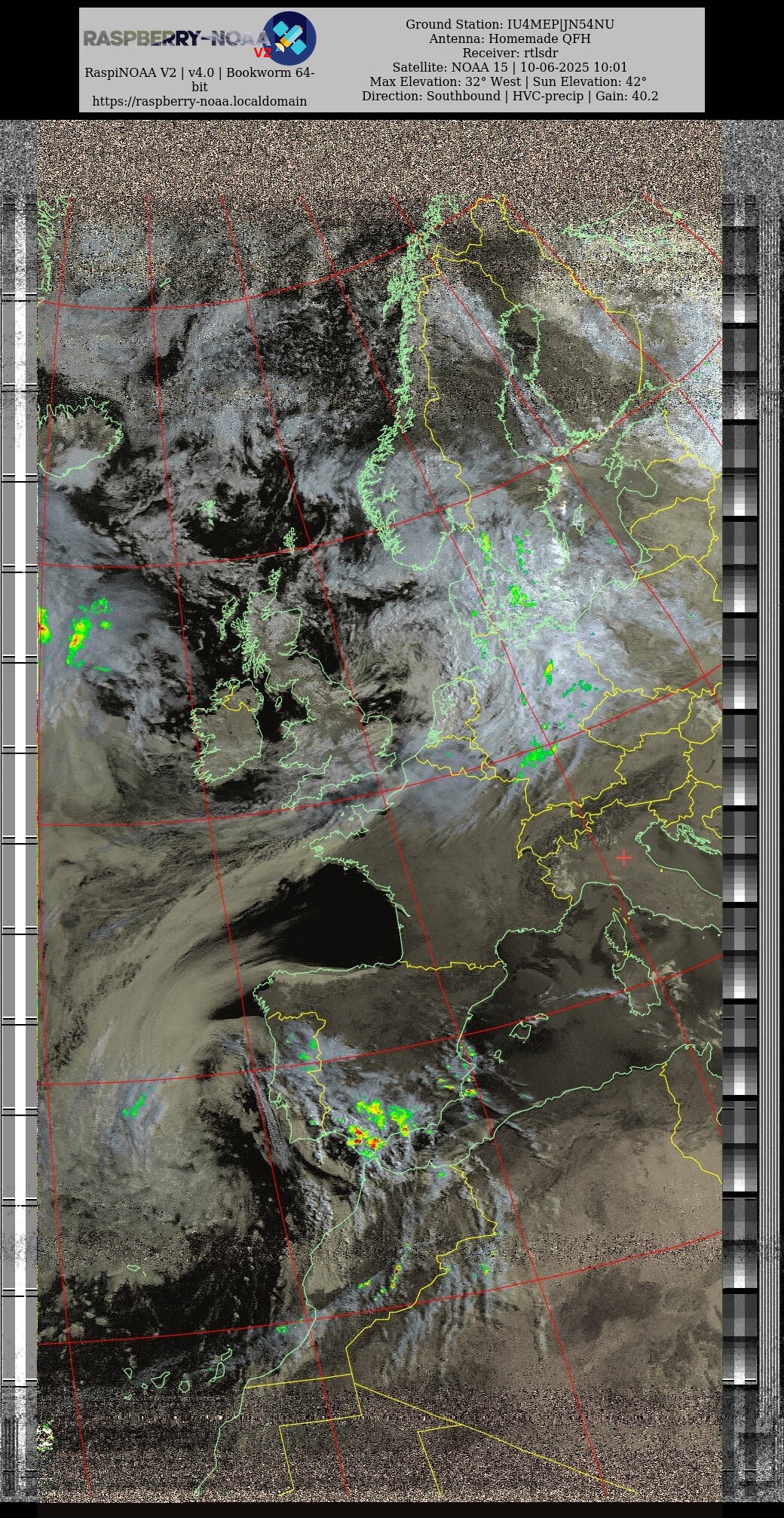The image size is (784, 1518).
Task: Open the https://raspberry-noaa.localdomain link
Action: click(200, 101)
